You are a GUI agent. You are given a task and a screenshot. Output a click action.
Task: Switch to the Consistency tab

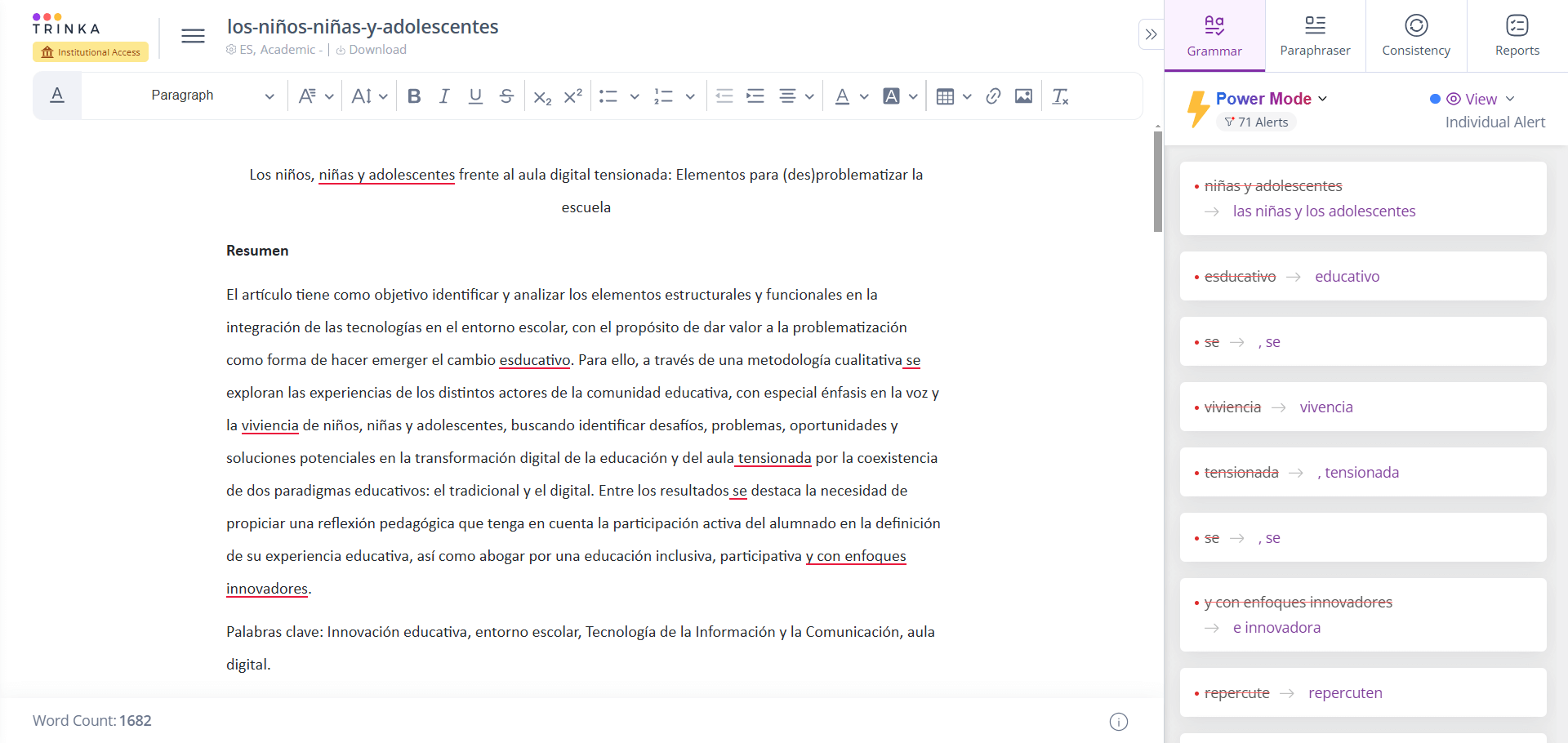point(1416,36)
